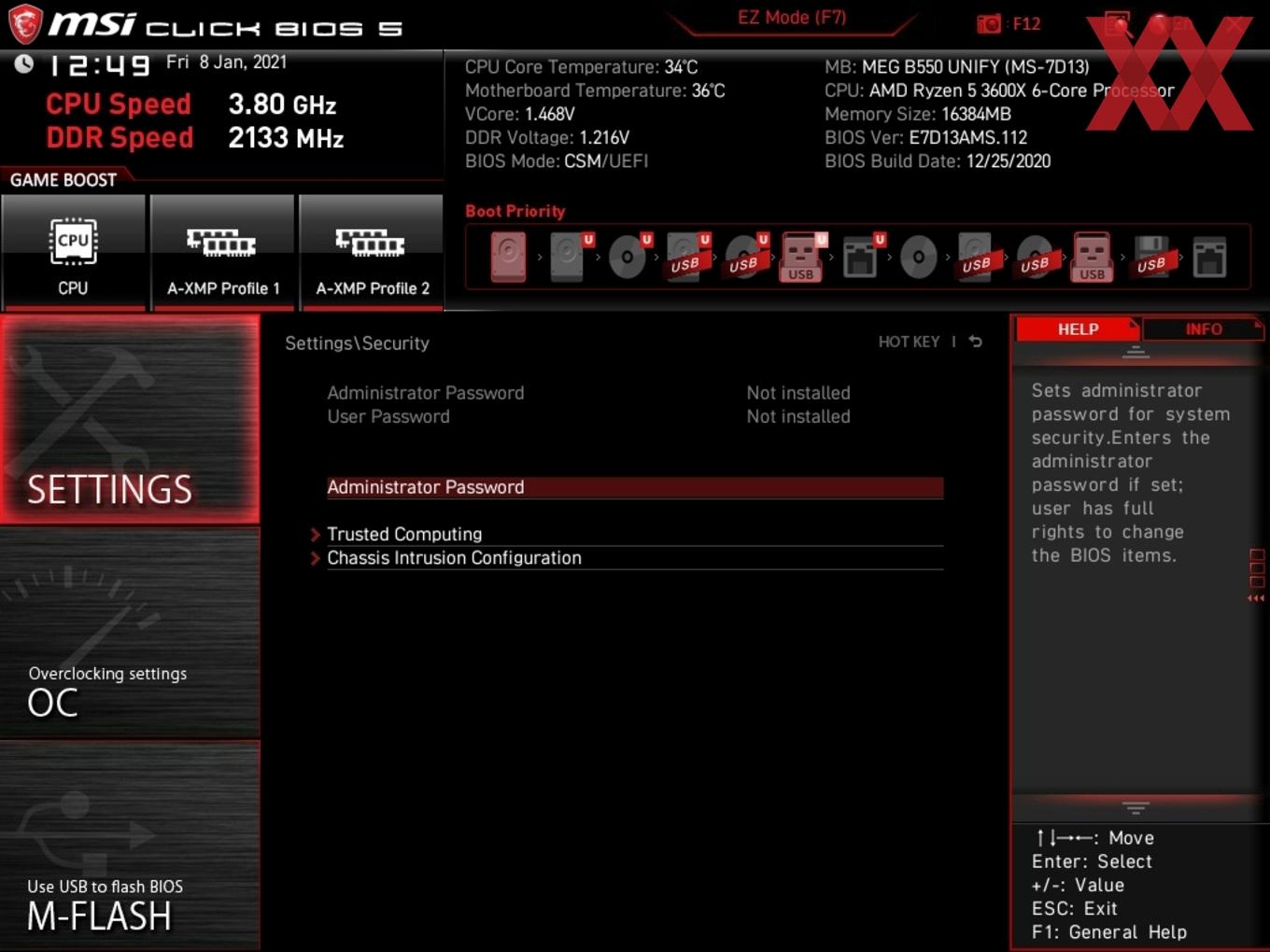Open the language selector labeled En
The image size is (1270, 952).
1171,24
